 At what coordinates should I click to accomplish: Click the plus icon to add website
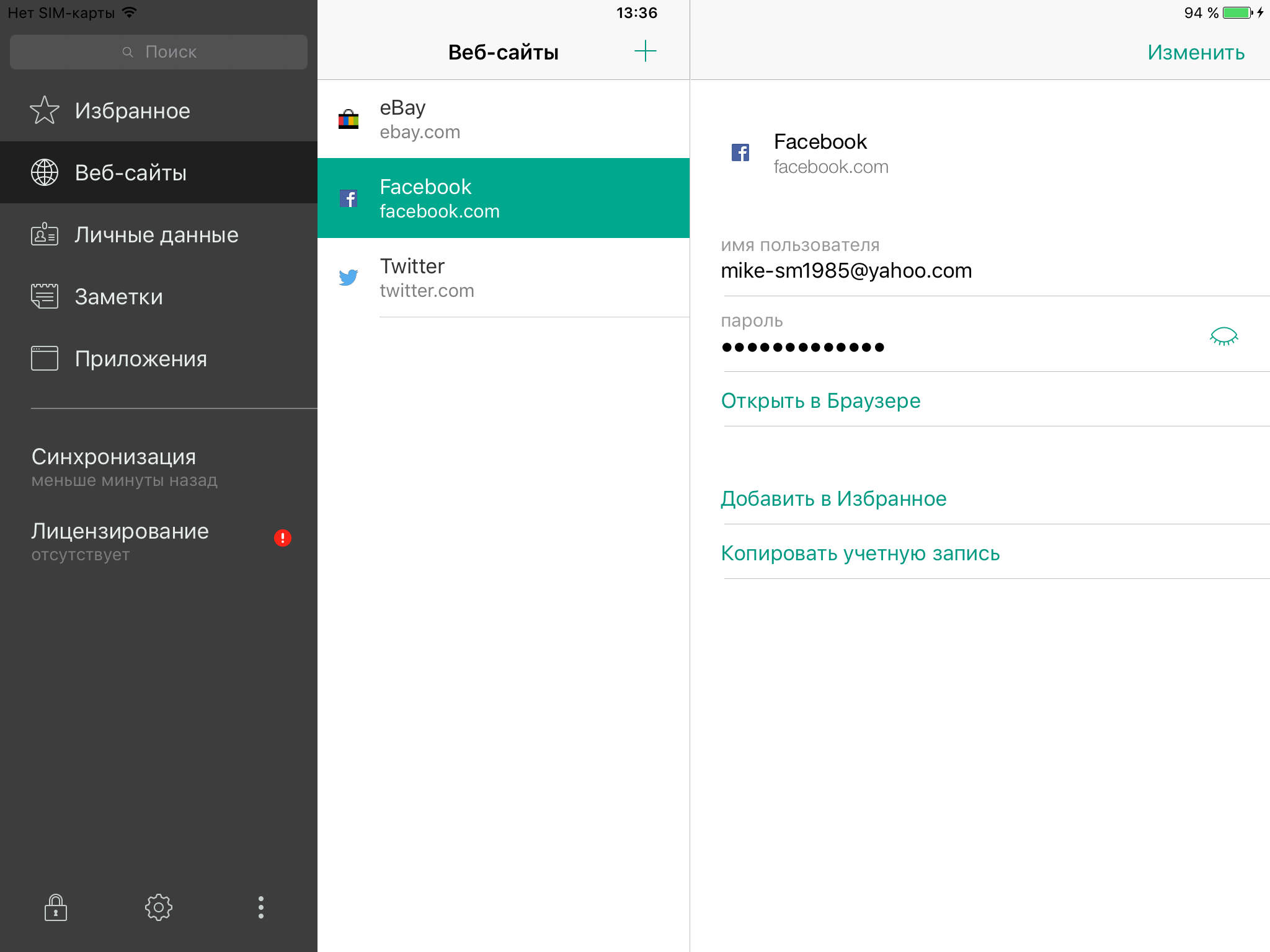646,51
